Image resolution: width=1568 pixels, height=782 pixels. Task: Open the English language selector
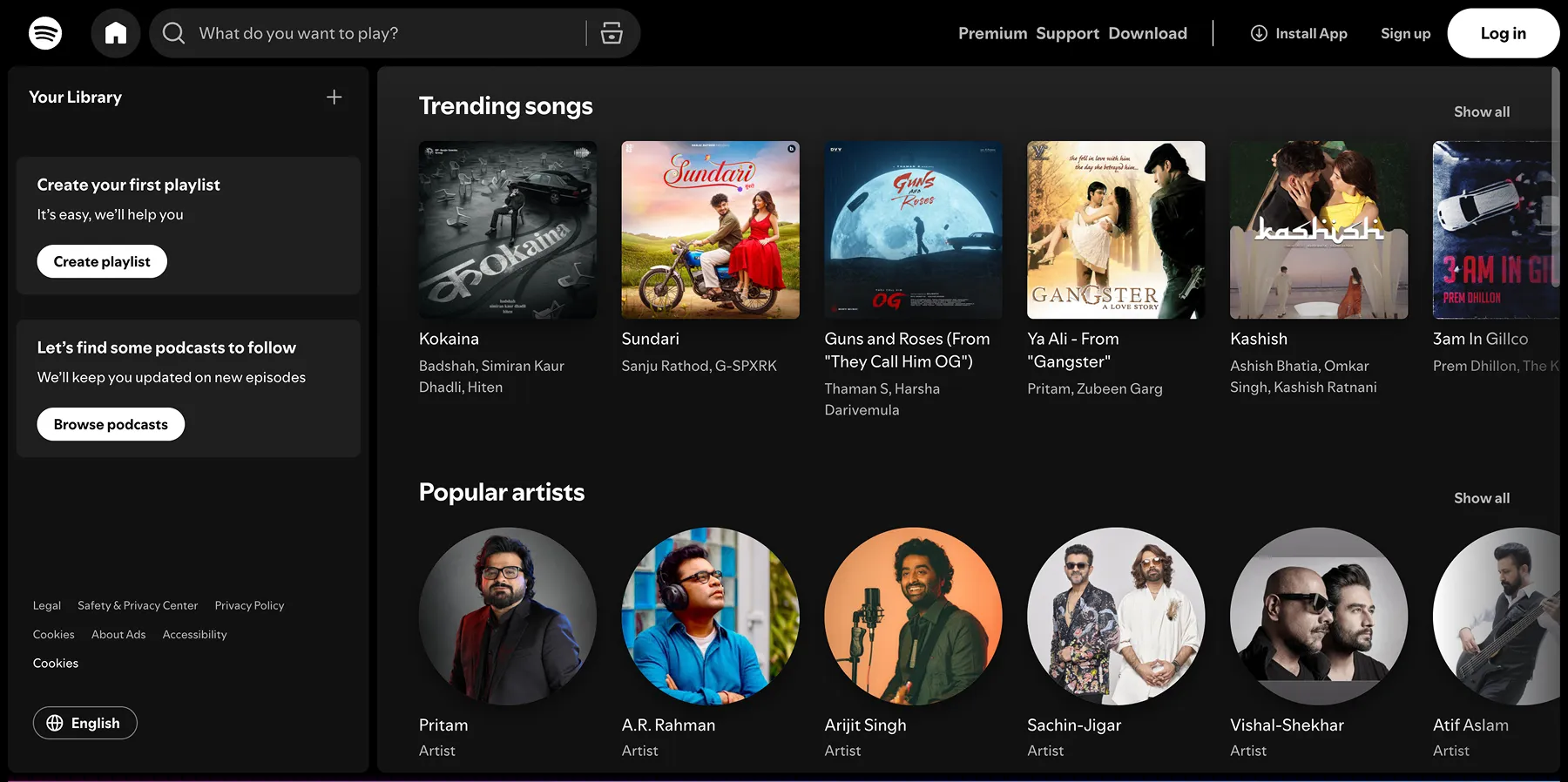click(84, 723)
